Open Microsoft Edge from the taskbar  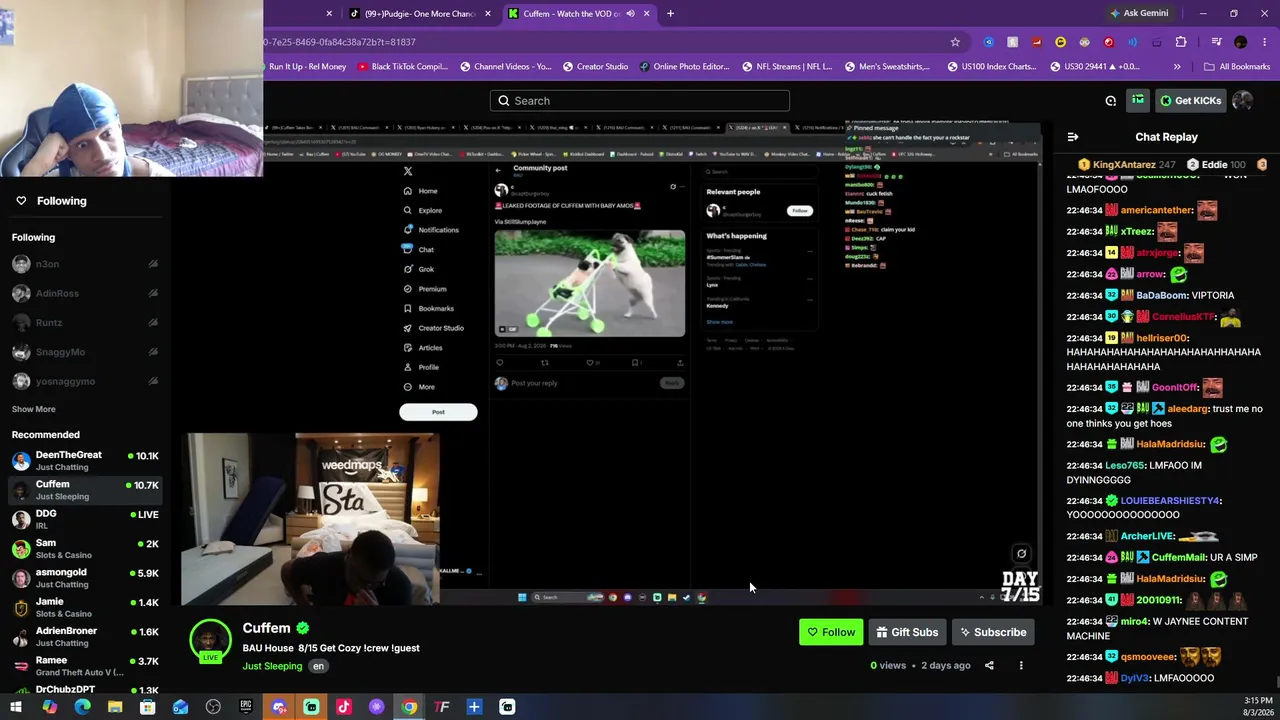[82, 707]
